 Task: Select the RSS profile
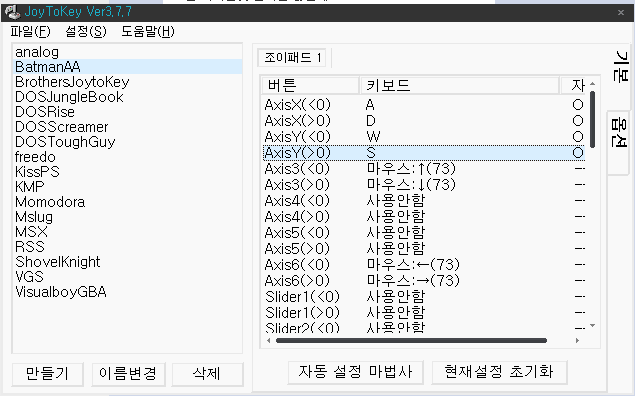128,247
